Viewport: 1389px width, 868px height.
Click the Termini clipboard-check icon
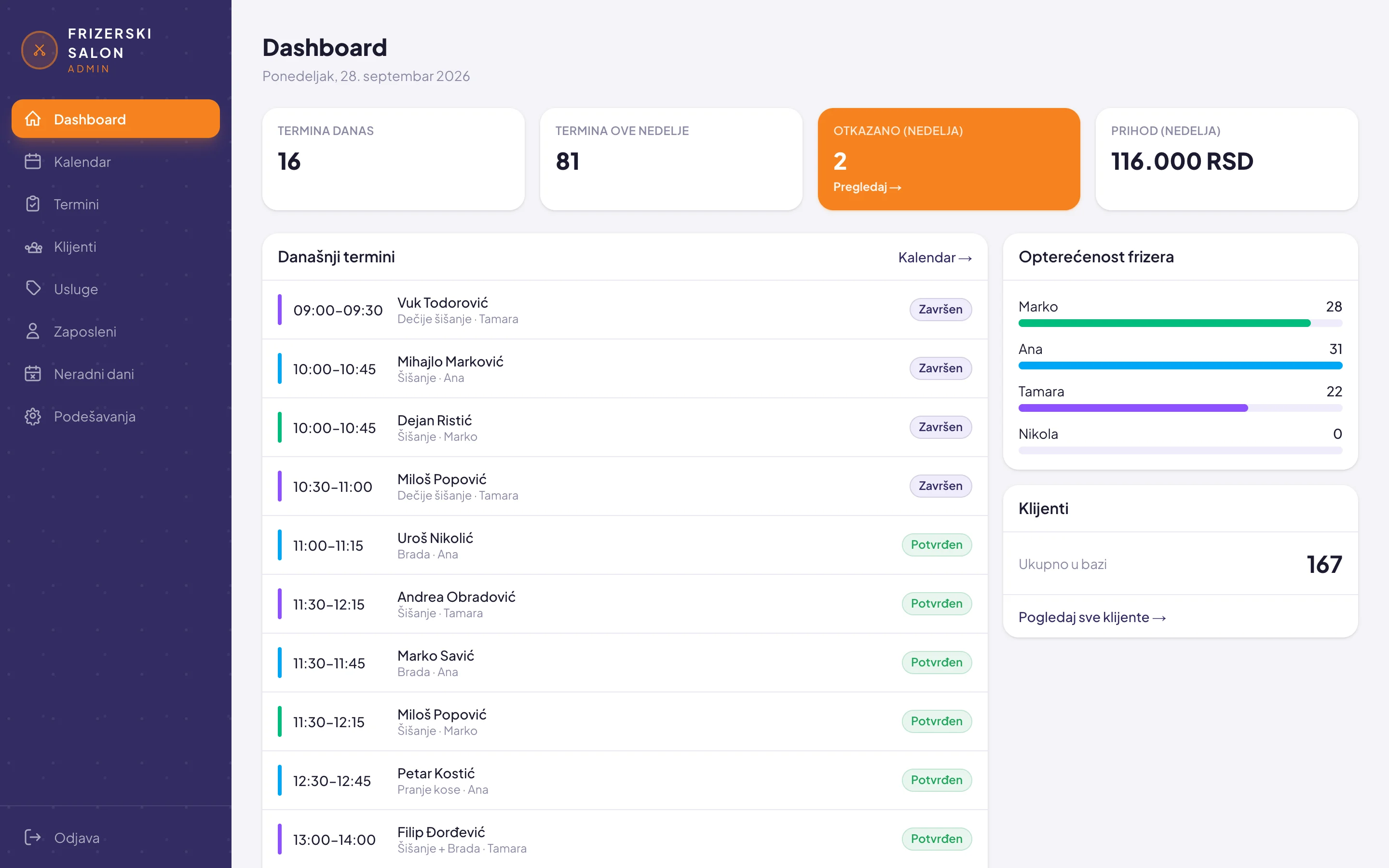pyautogui.click(x=33, y=204)
